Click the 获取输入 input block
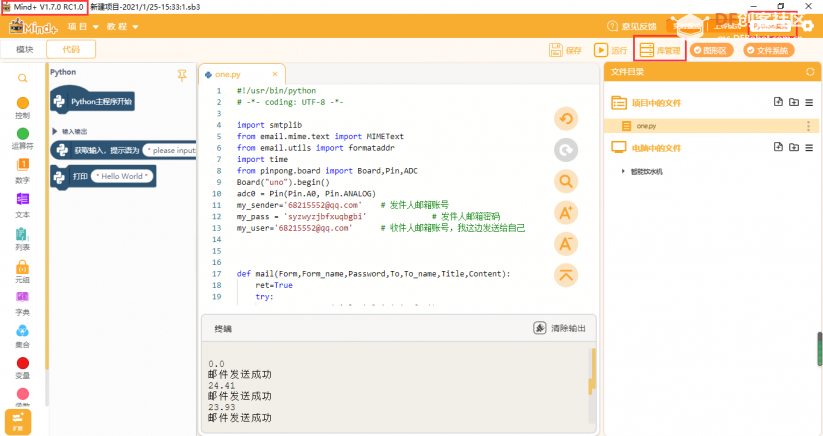 pos(124,150)
